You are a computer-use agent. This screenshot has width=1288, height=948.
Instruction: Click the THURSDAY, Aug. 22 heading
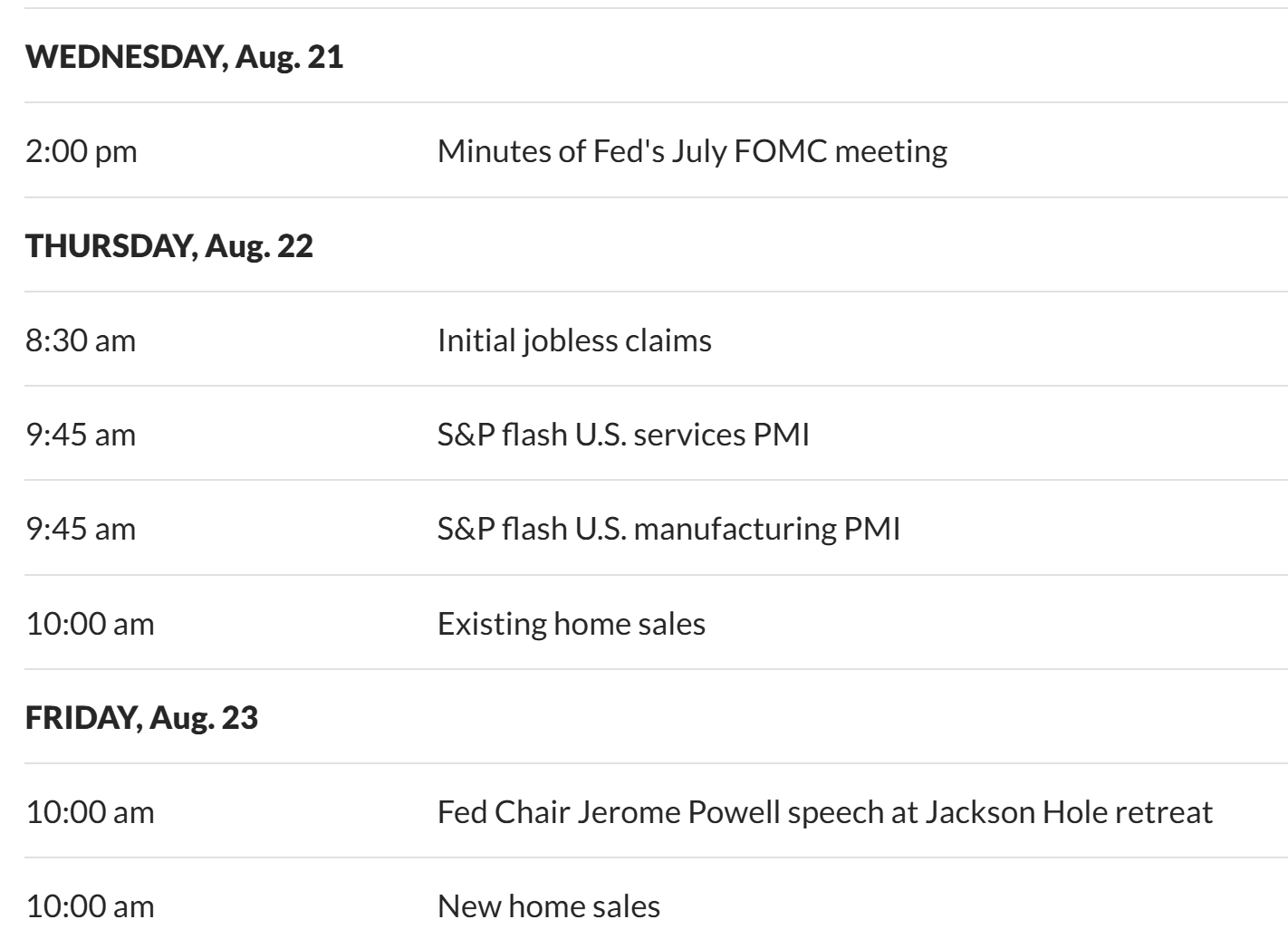coord(168,245)
